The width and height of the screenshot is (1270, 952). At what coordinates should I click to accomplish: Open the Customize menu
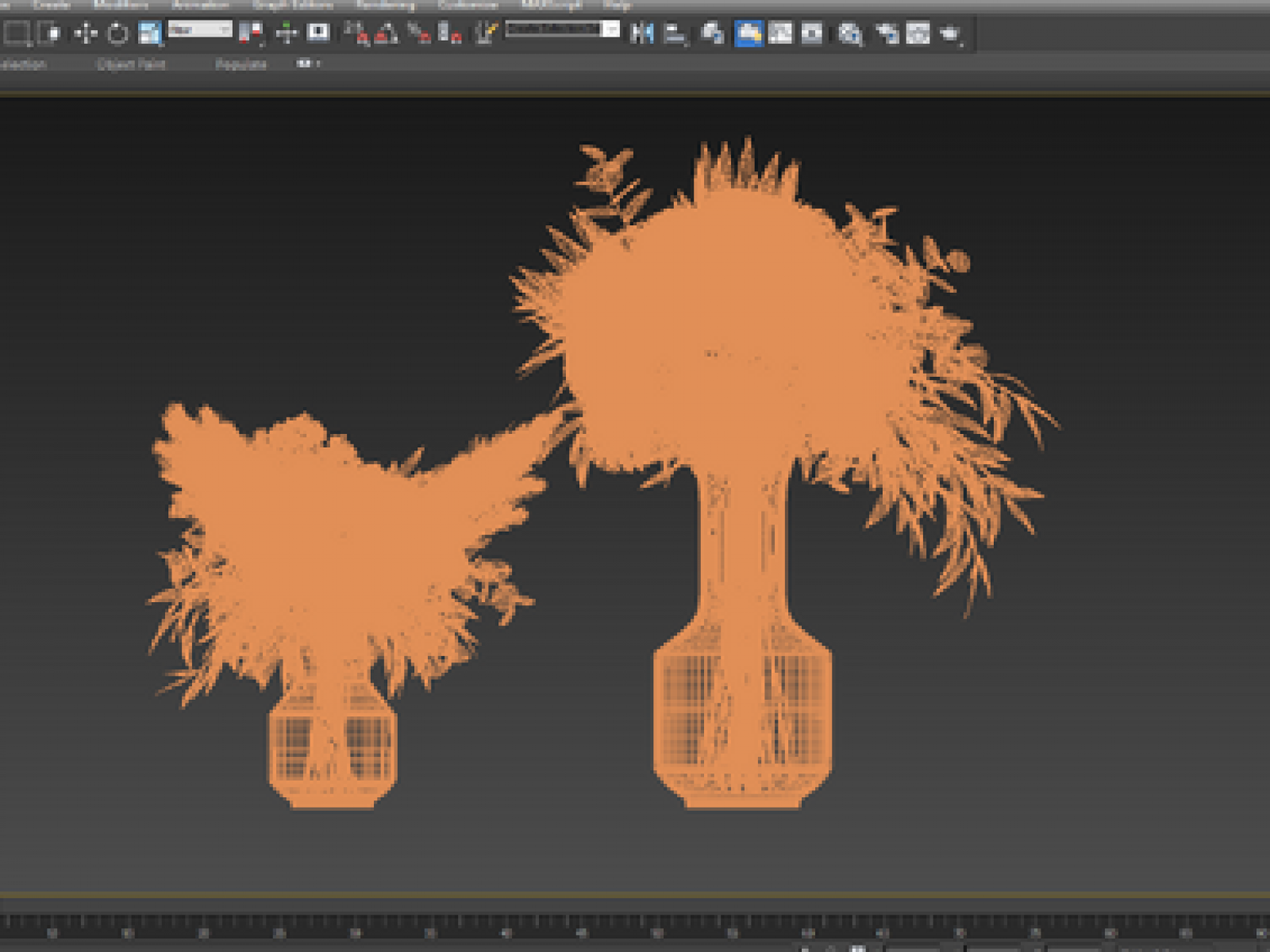point(468,5)
